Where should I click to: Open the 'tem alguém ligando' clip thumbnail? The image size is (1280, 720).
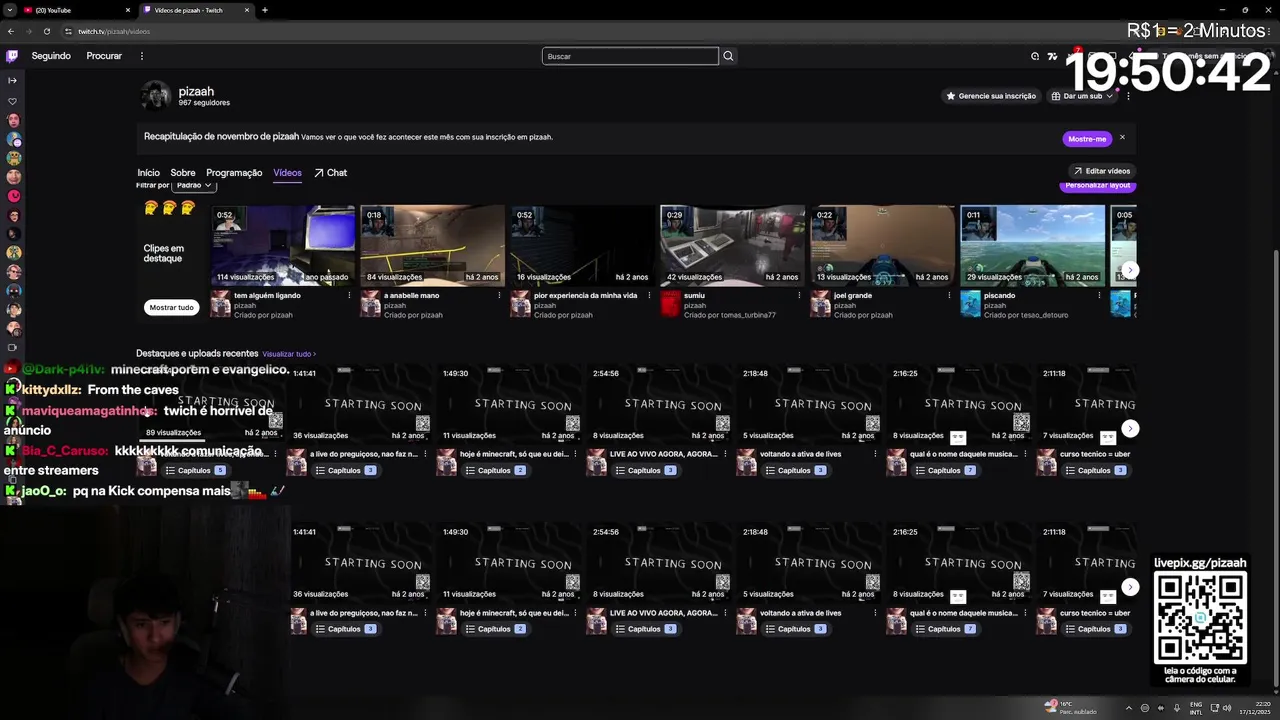283,245
